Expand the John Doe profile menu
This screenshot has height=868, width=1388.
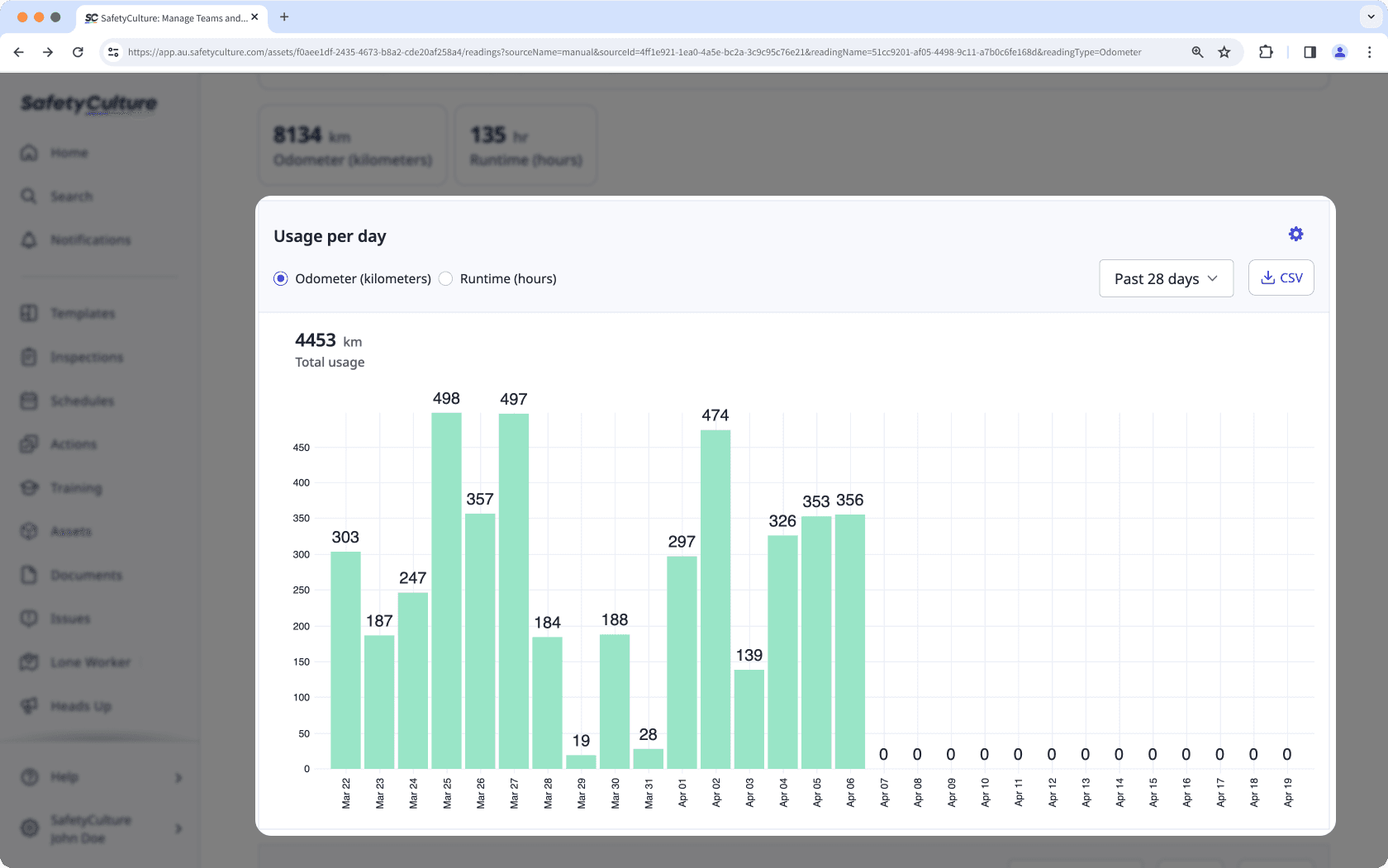(x=177, y=829)
